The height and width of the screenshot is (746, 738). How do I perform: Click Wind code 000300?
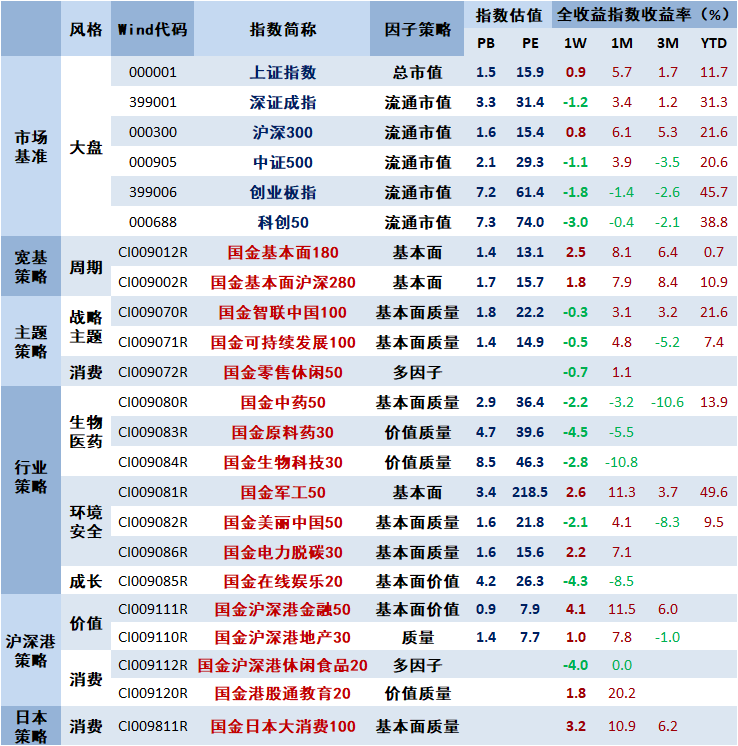[x=152, y=132]
